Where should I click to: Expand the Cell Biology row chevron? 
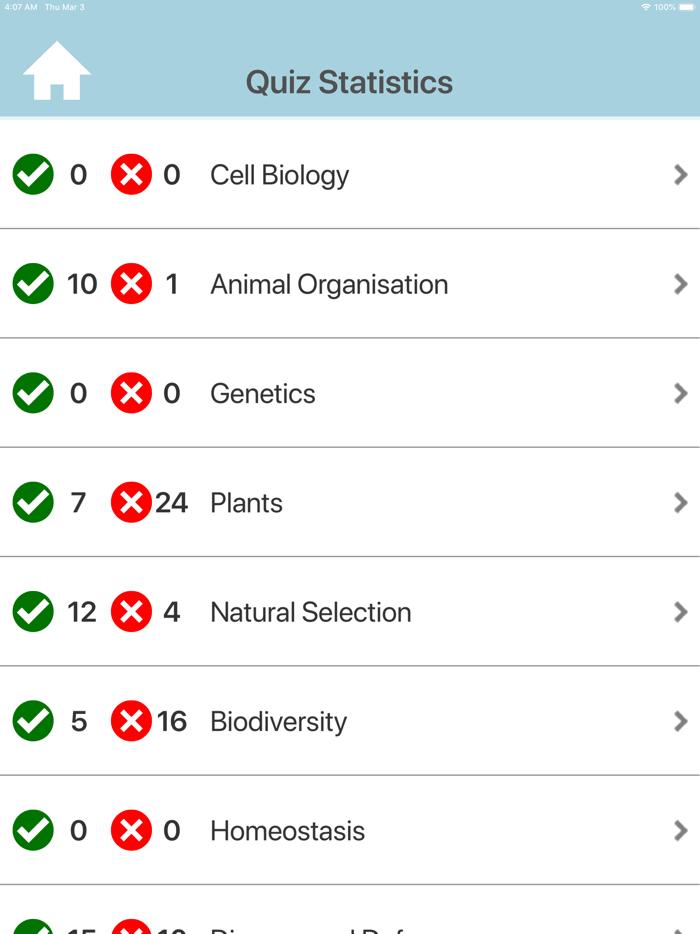pos(681,174)
